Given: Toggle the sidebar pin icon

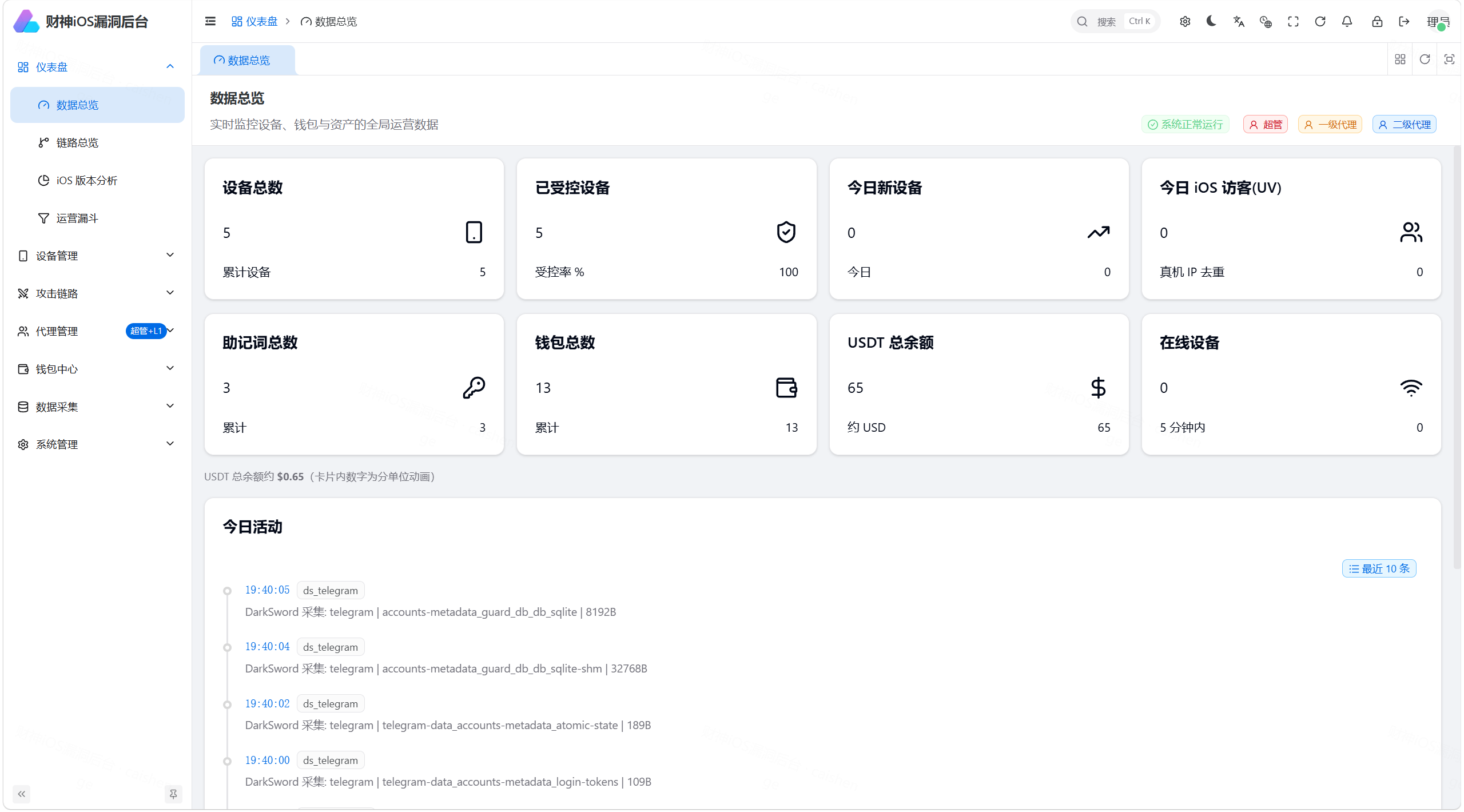Looking at the screenshot, I should pos(173,794).
